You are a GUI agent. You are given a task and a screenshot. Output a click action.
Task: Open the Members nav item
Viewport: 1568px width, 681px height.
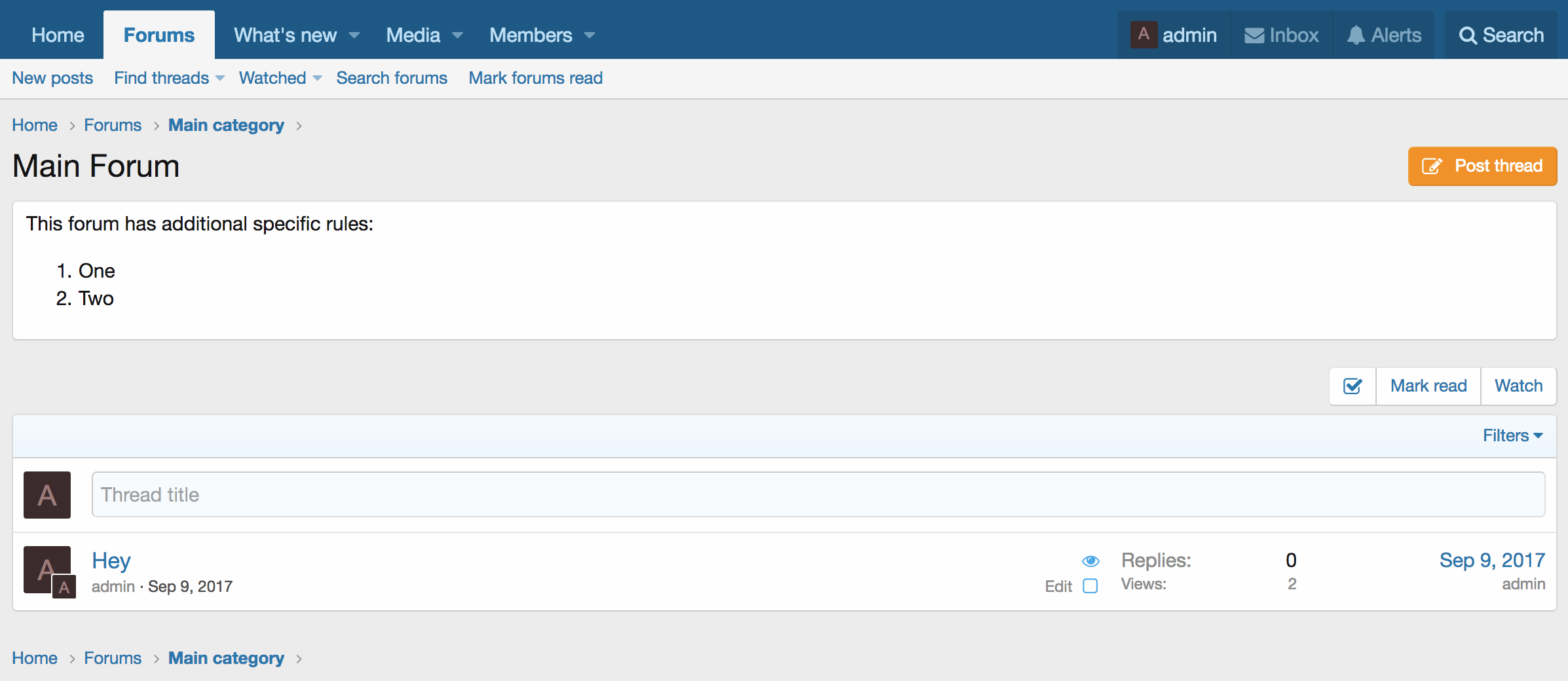531,35
